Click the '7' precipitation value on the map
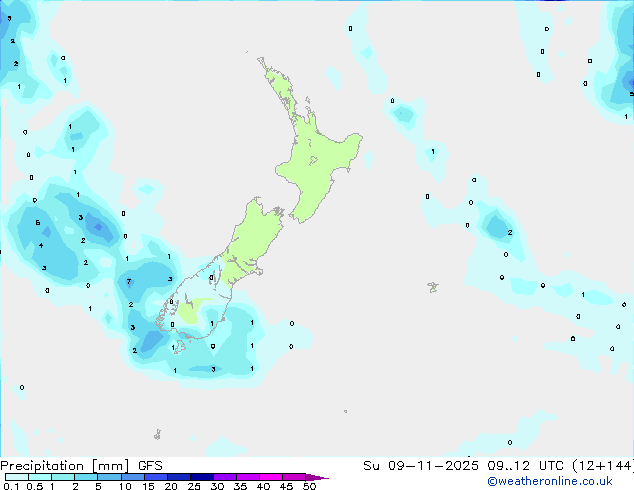This screenshot has height=490, width=634. [129, 281]
